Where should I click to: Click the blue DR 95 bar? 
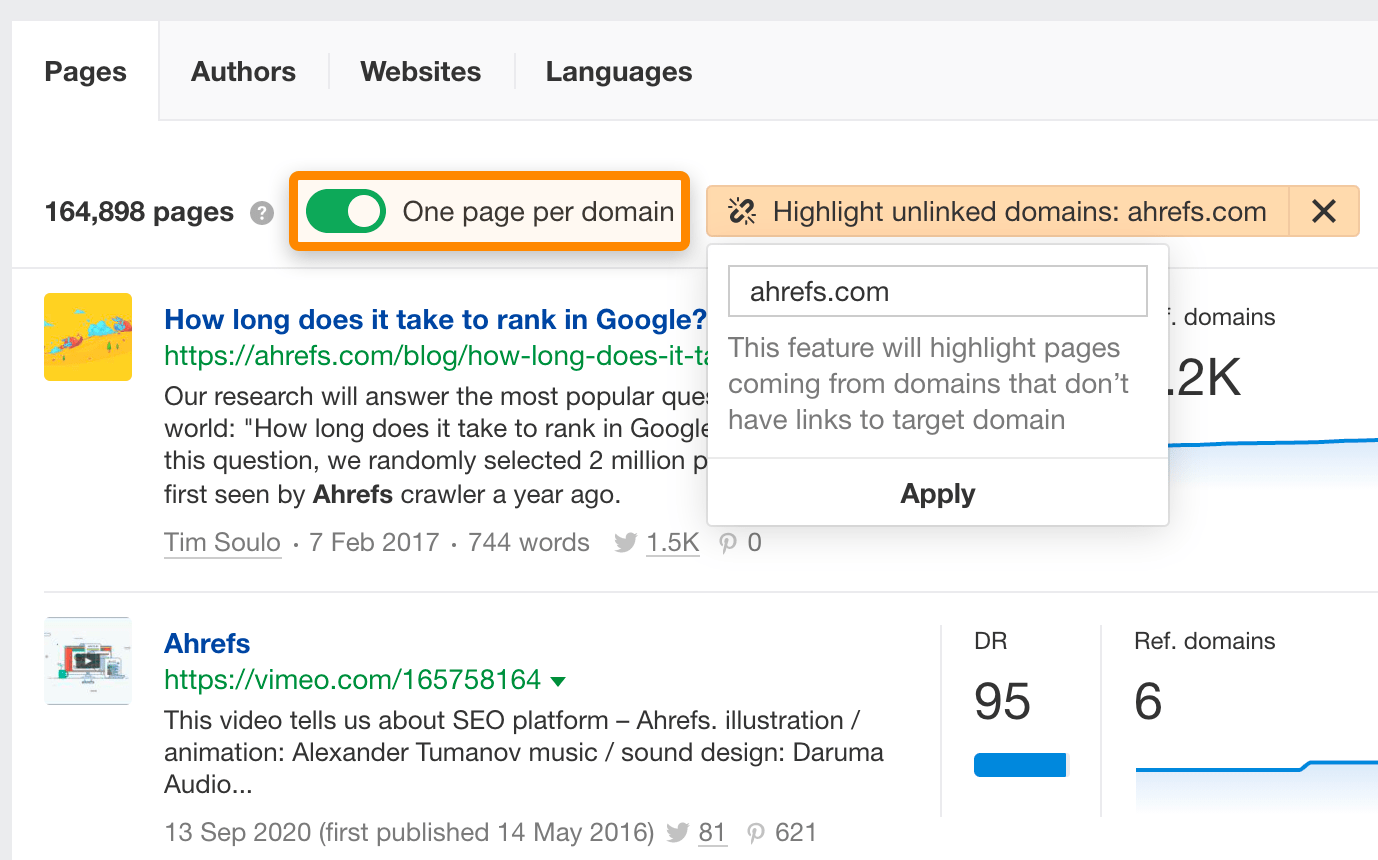[1020, 766]
